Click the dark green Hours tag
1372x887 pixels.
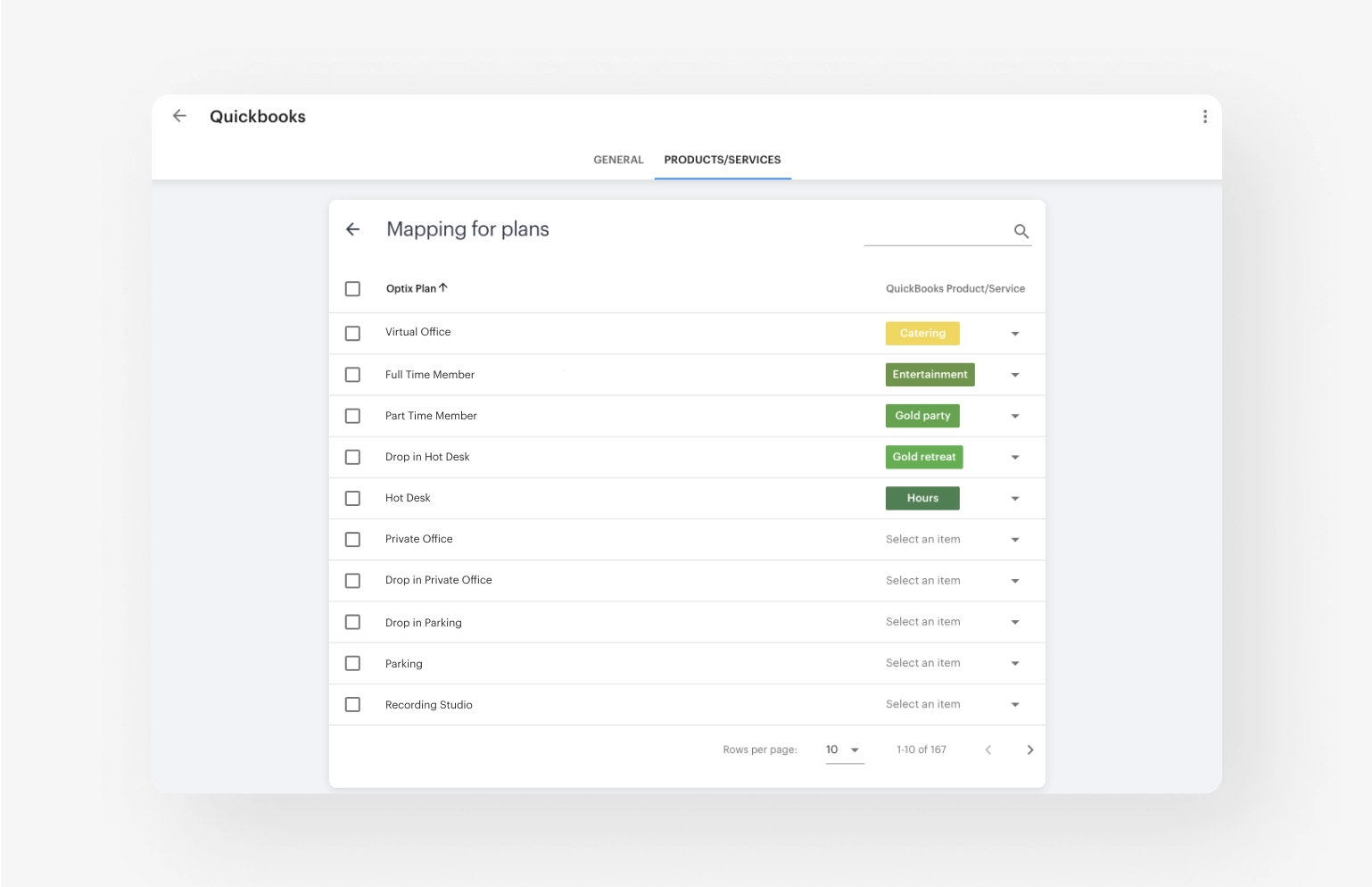click(x=922, y=498)
